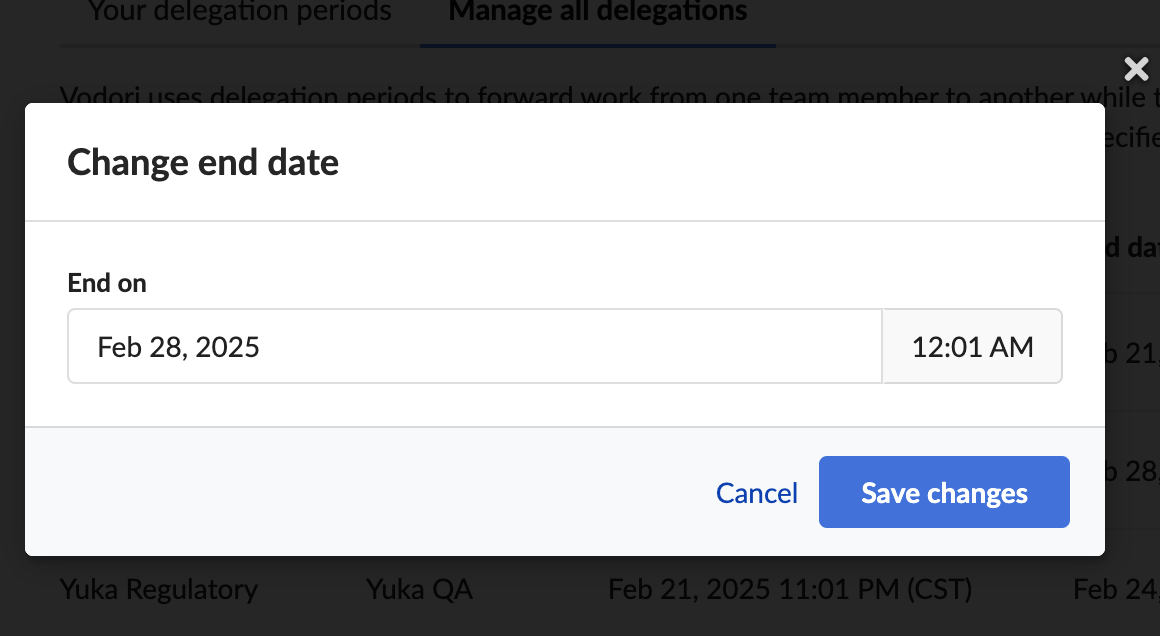This screenshot has width=1160, height=636.
Task: Click the partially visible Feb 28 end date
Action: [x=1132, y=470]
